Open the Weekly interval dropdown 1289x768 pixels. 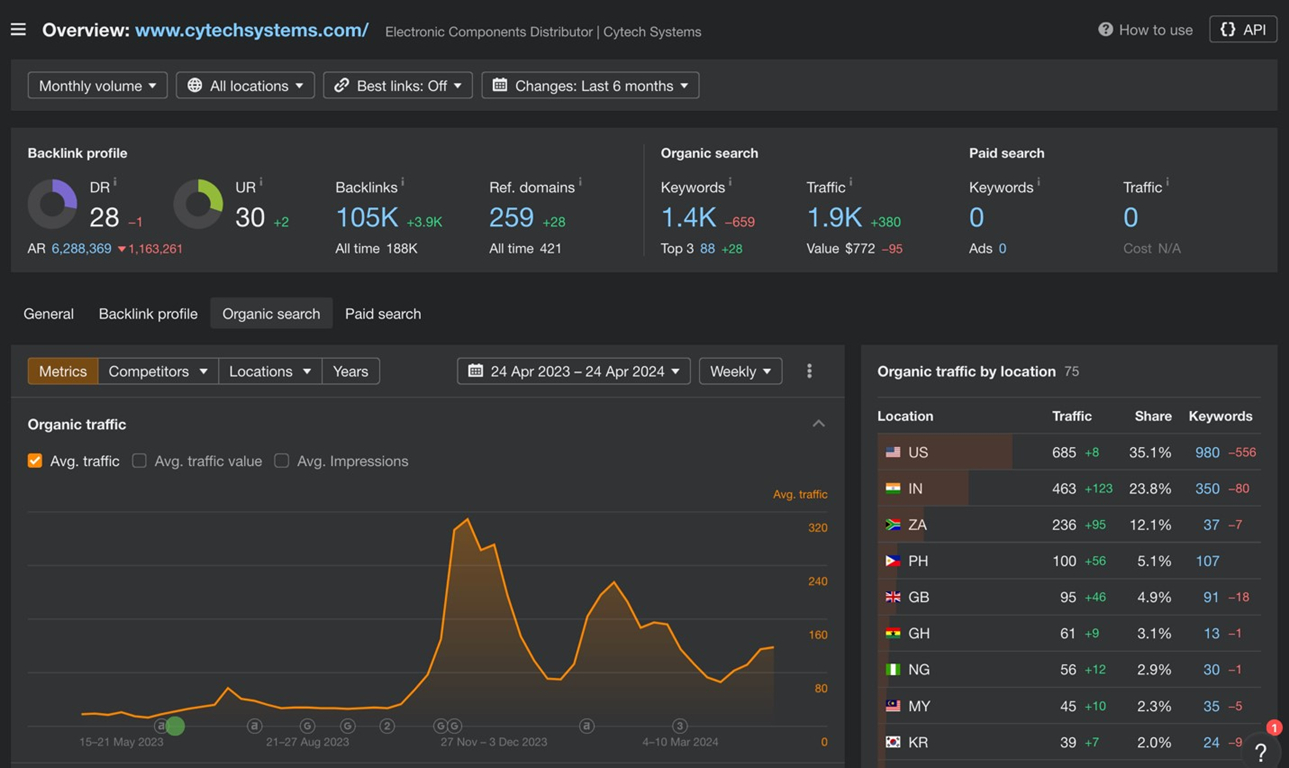pos(740,371)
